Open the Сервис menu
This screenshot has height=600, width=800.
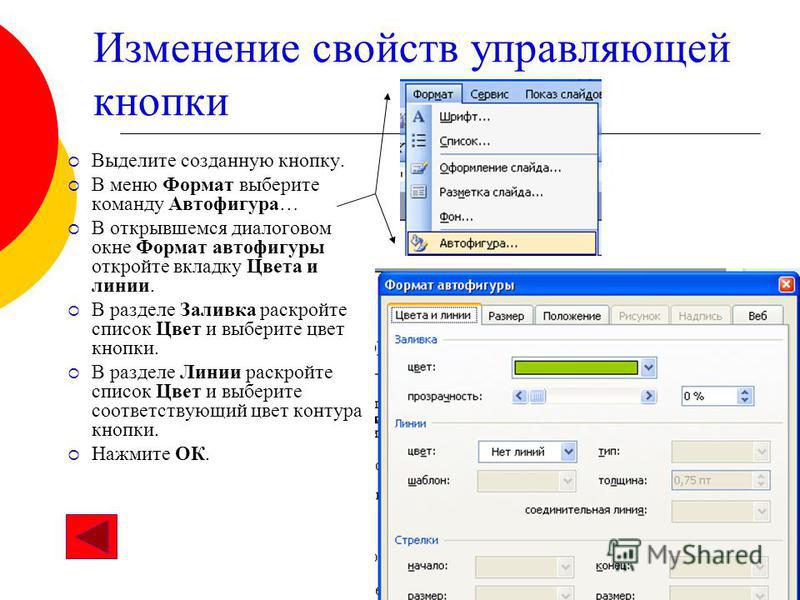coord(489,94)
